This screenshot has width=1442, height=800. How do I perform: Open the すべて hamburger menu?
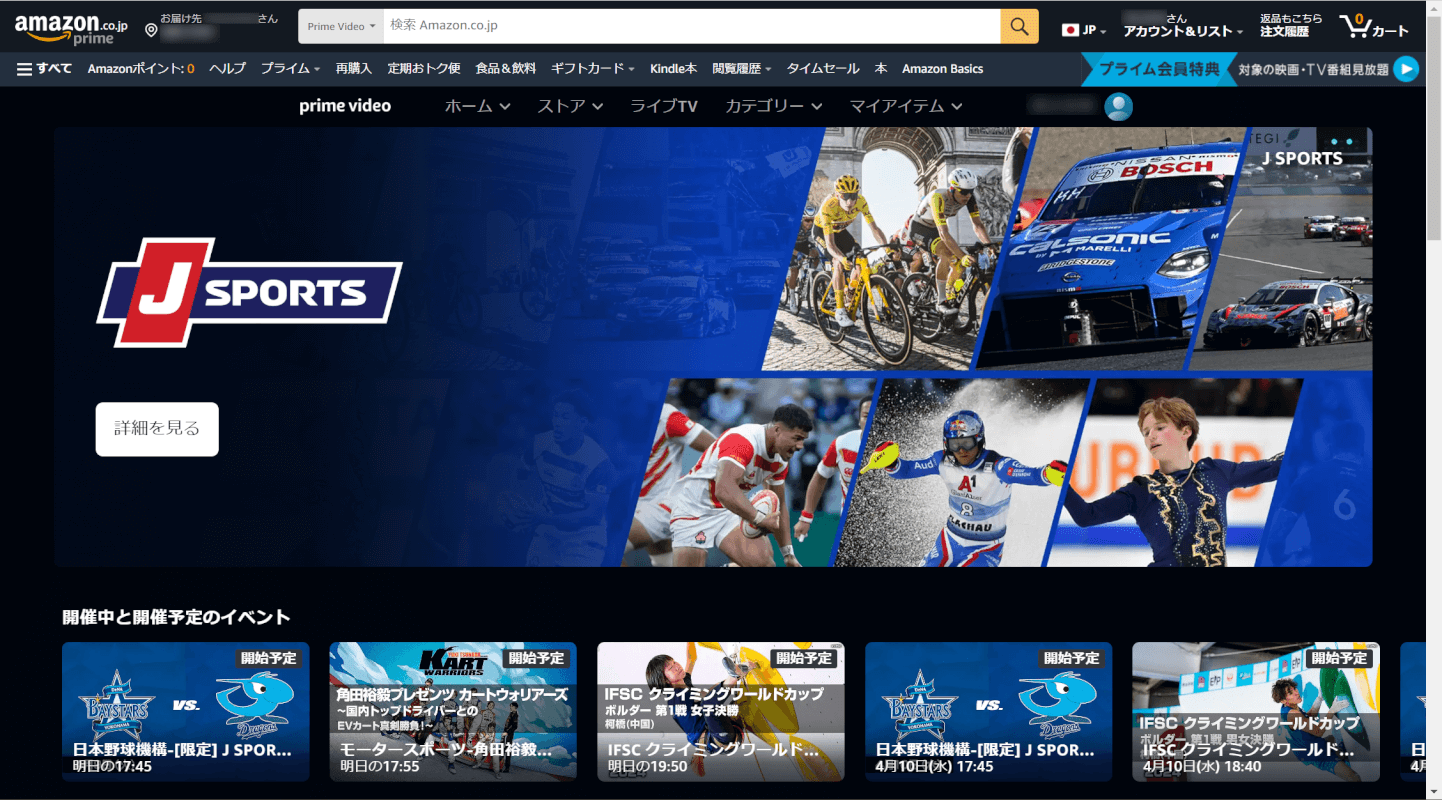44,69
